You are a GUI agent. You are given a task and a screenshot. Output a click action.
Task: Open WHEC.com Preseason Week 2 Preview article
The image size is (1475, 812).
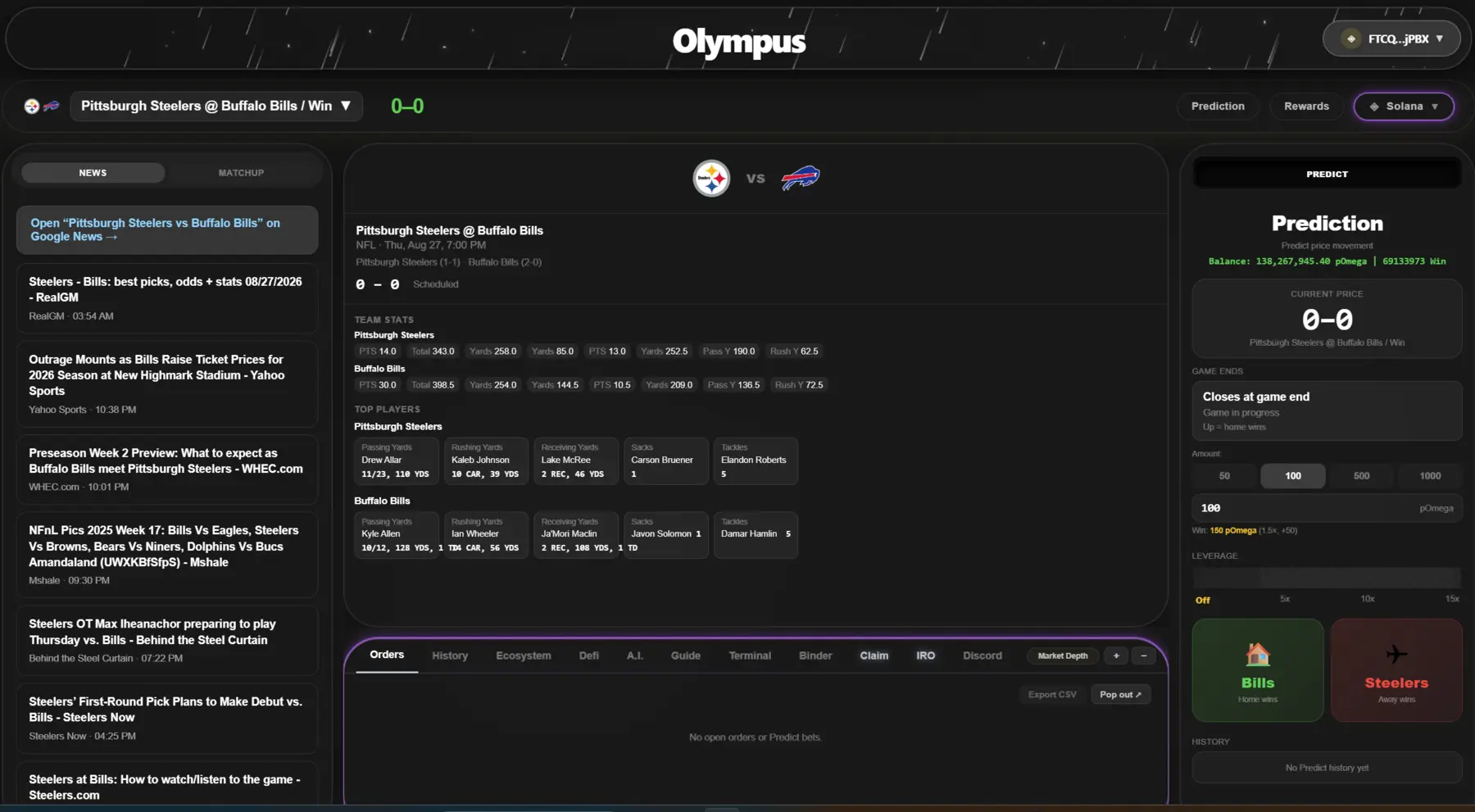coord(167,469)
